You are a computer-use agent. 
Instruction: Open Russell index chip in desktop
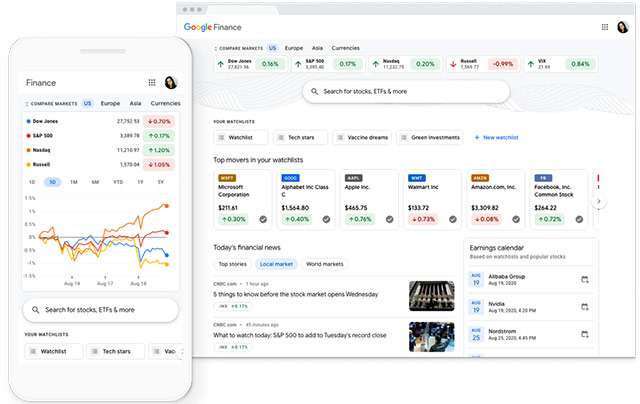(x=482, y=64)
